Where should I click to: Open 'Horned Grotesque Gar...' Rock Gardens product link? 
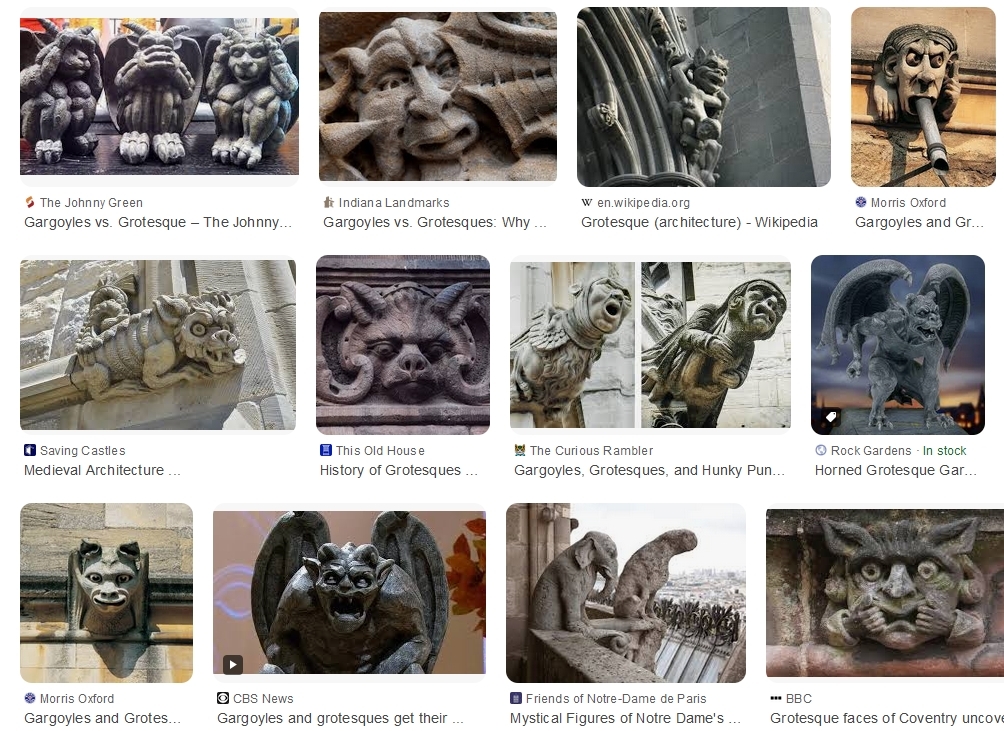coord(895,470)
